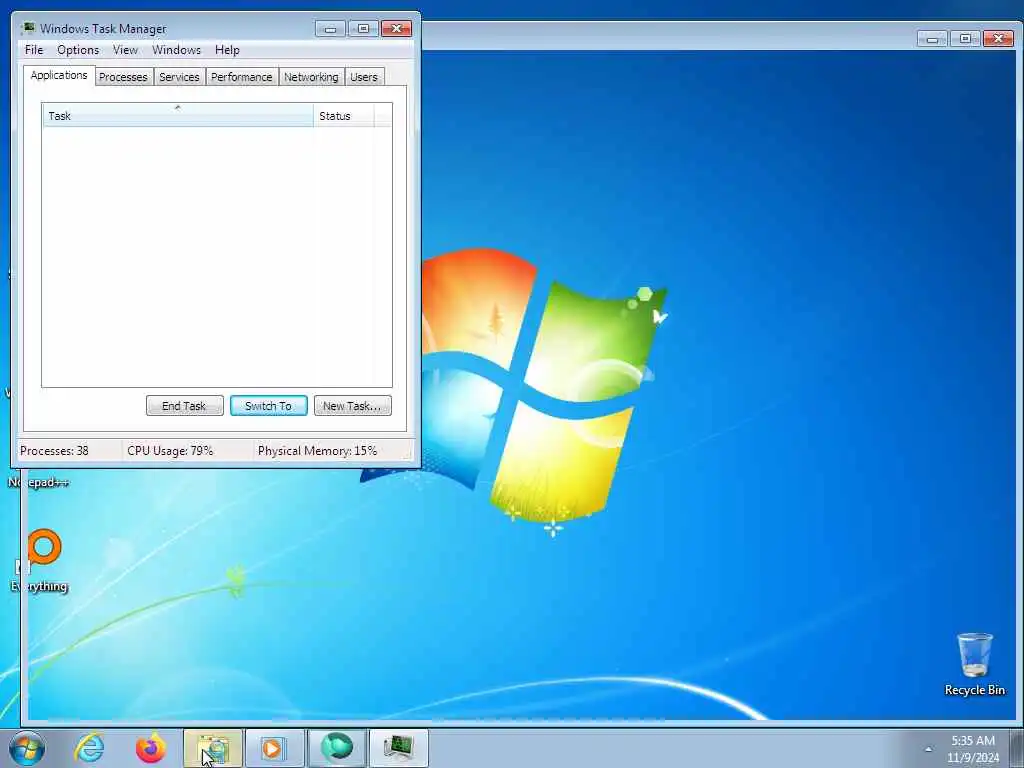Click Task Manager title bar icon
This screenshot has width=1024, height=768.
[28, 28]
